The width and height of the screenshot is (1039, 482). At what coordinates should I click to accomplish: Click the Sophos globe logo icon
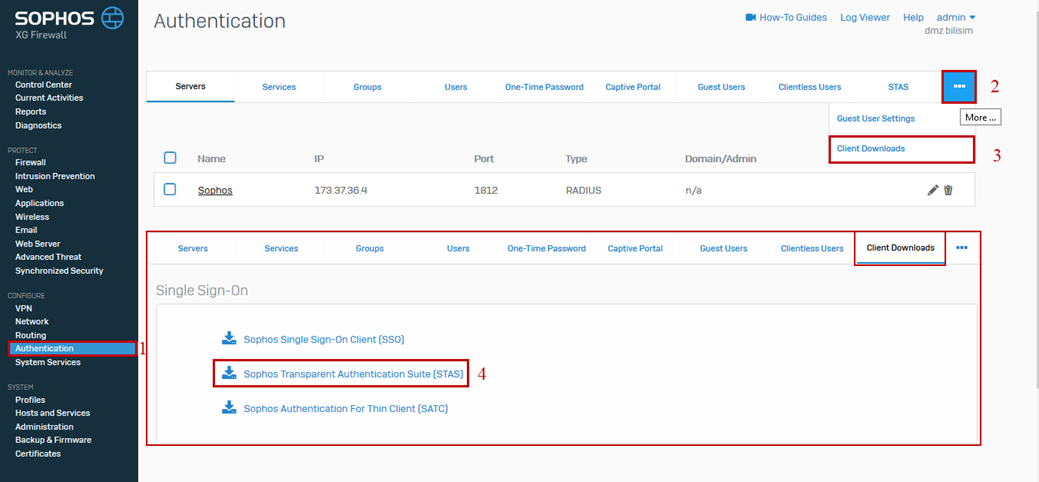(112, 19)
